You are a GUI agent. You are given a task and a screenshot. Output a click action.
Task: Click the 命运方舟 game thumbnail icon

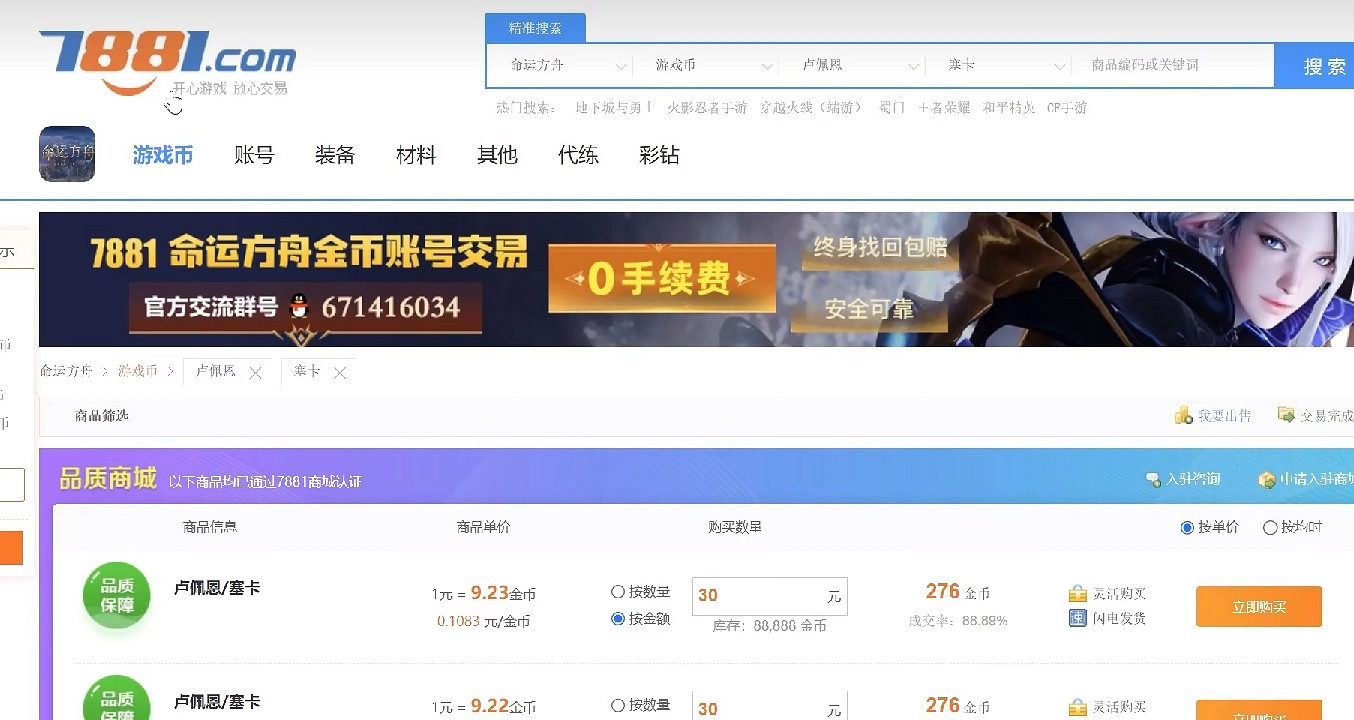pos(66,154)
